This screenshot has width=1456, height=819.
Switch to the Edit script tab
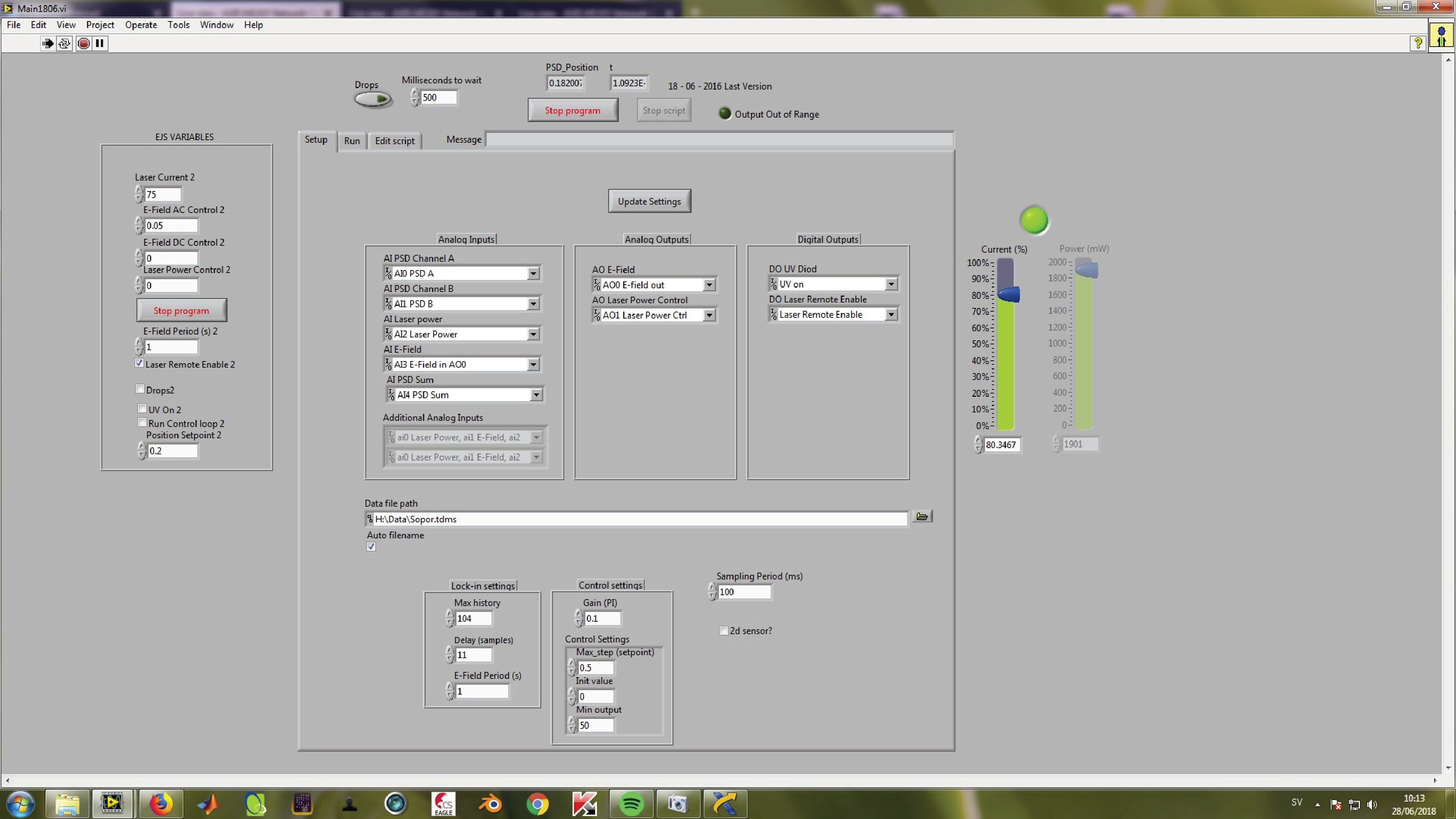click(395, 141)
